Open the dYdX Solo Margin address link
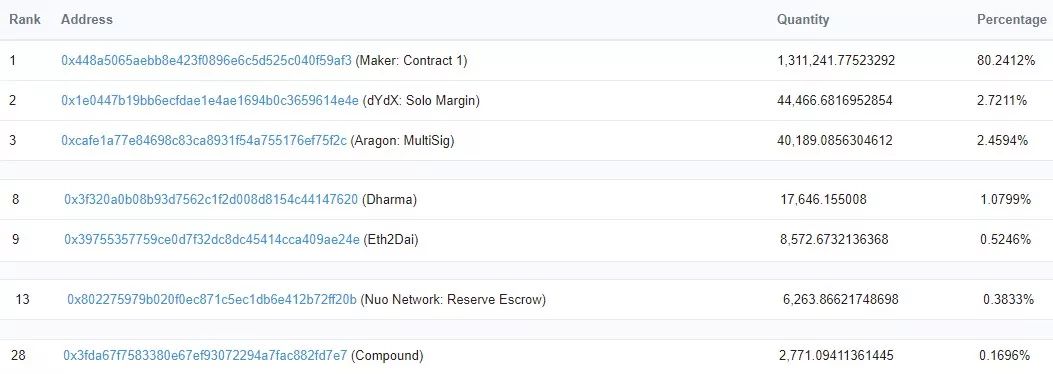The height and width of the screenshot is (374, 1053). coord(210,101)
